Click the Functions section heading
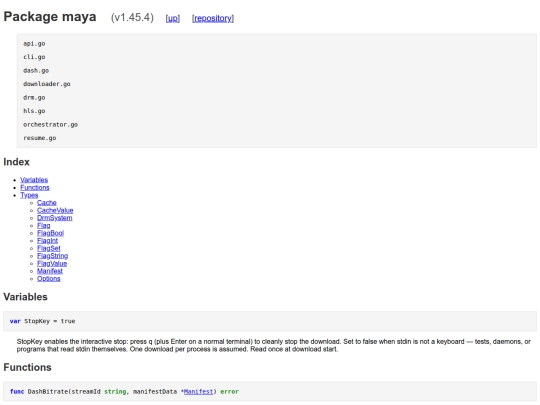 tap(28, 367)
